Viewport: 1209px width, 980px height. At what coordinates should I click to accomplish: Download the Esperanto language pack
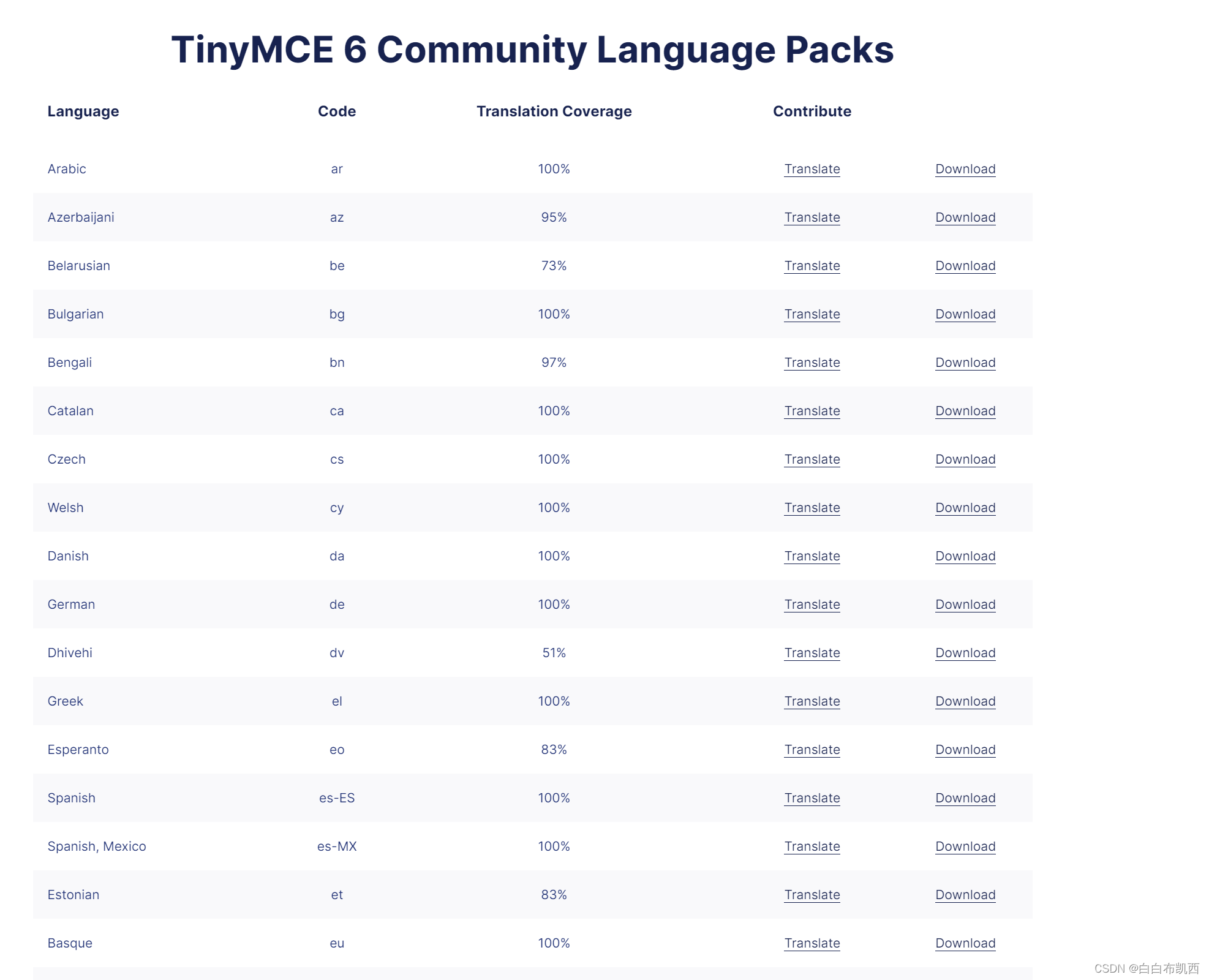[965, 750]
